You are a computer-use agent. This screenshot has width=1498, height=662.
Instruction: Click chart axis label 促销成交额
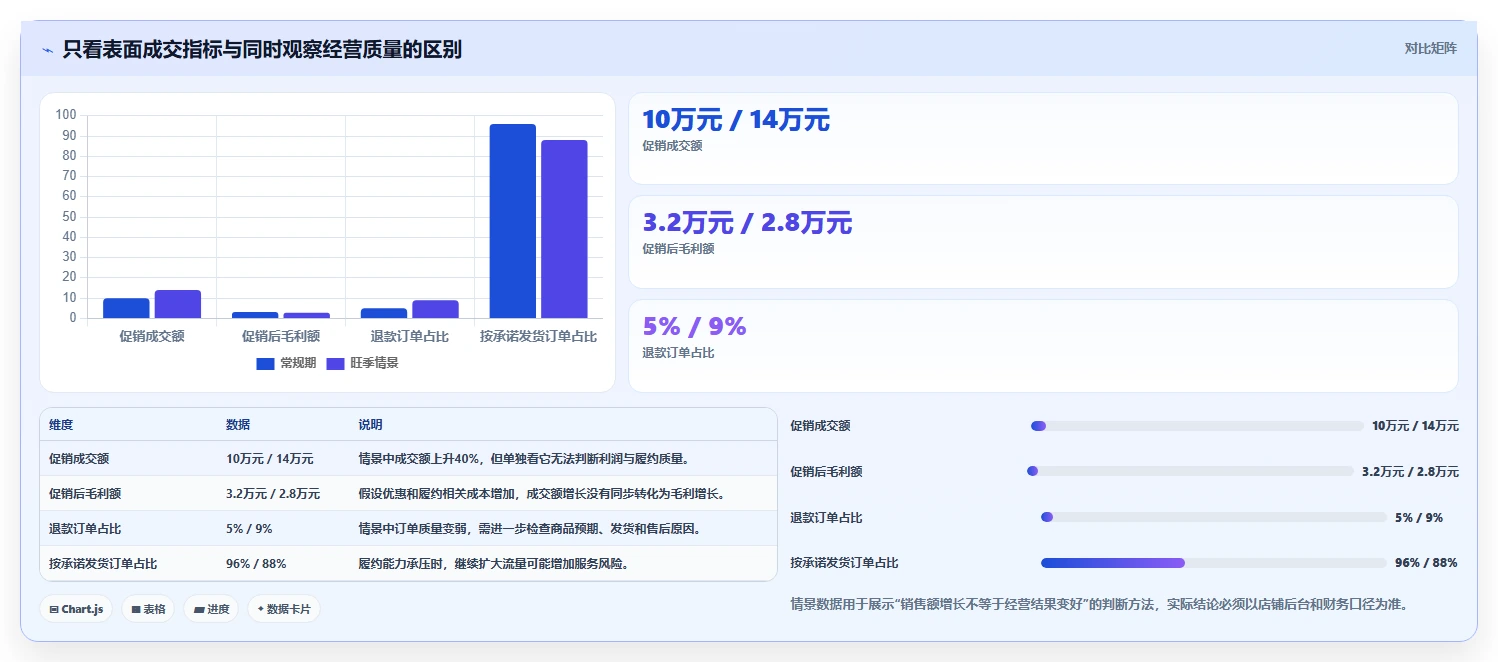(152, 336)
